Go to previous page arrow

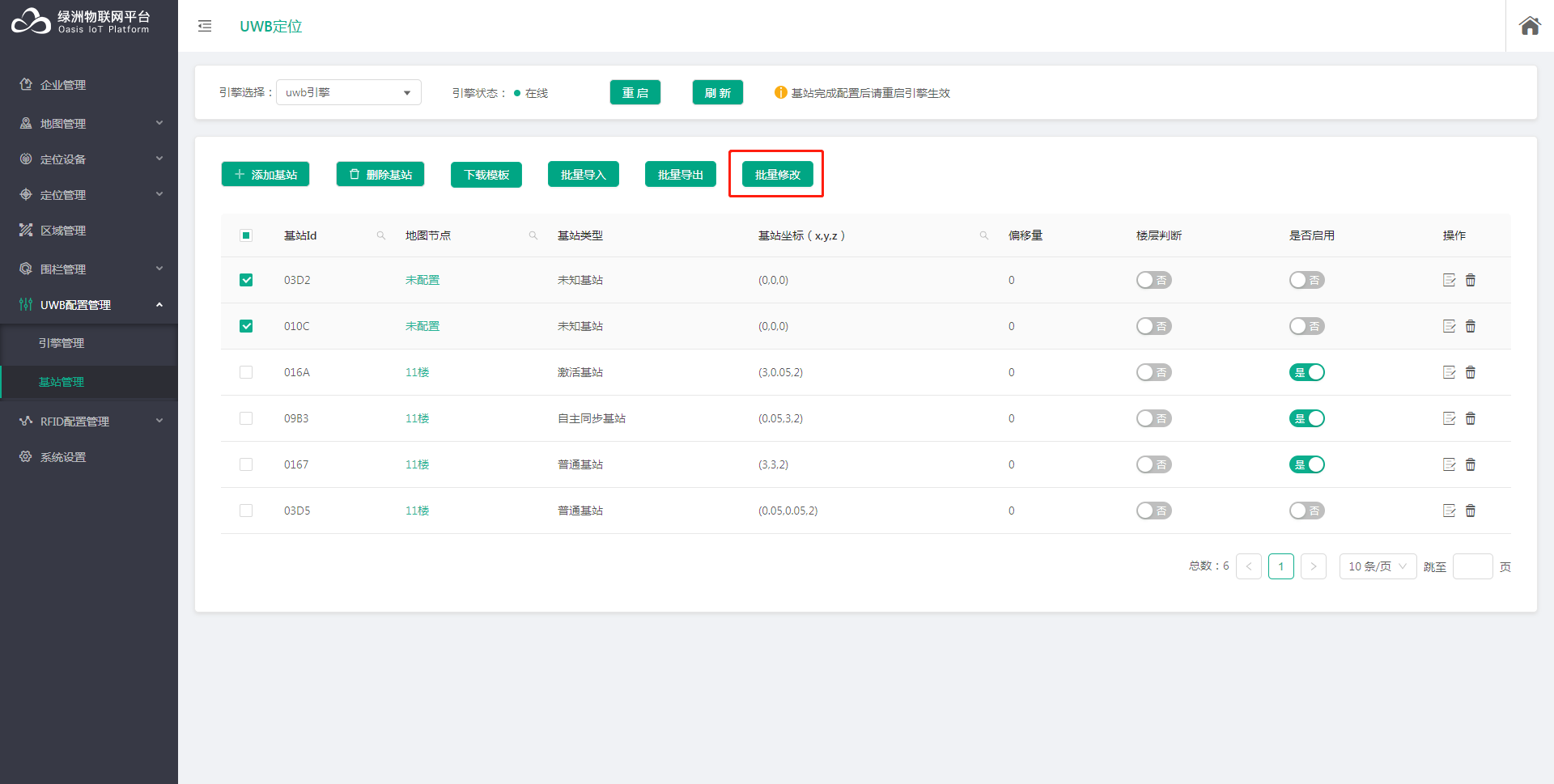pos(1249,566)
